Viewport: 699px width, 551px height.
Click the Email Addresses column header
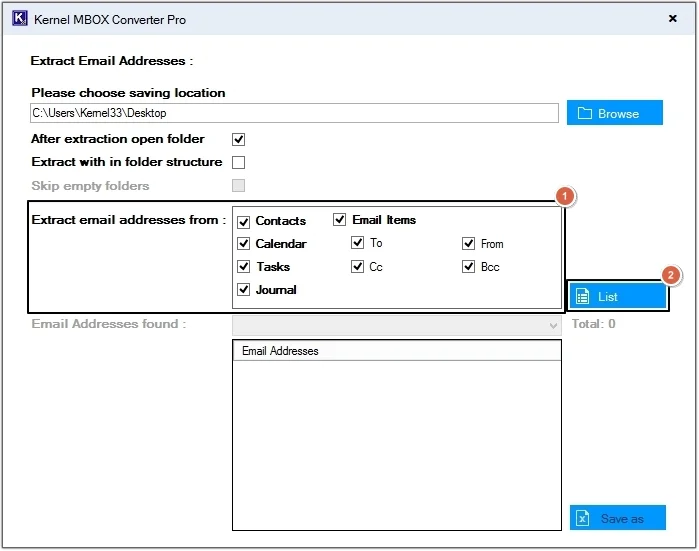tap(397, 351)
